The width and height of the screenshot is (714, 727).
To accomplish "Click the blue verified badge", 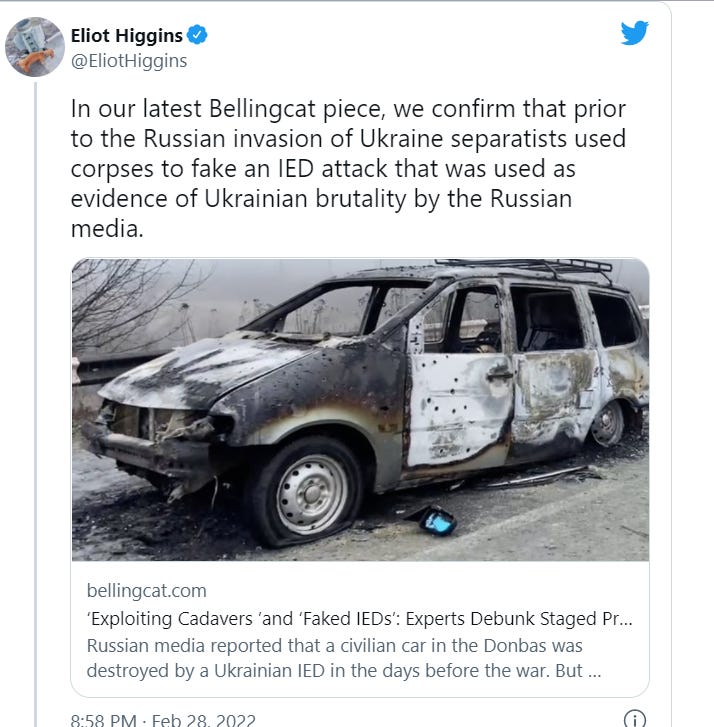I will [197, 35].
